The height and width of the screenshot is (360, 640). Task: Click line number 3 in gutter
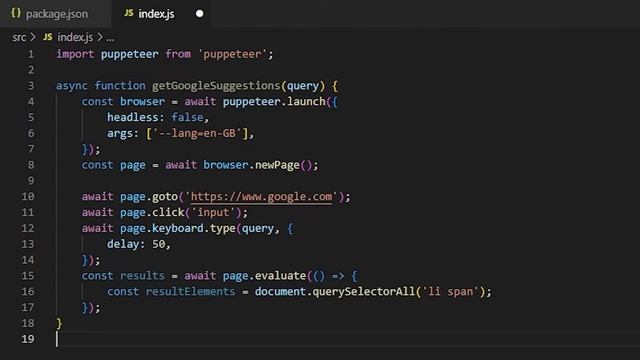pyautogui.click(x=31, y=86)
